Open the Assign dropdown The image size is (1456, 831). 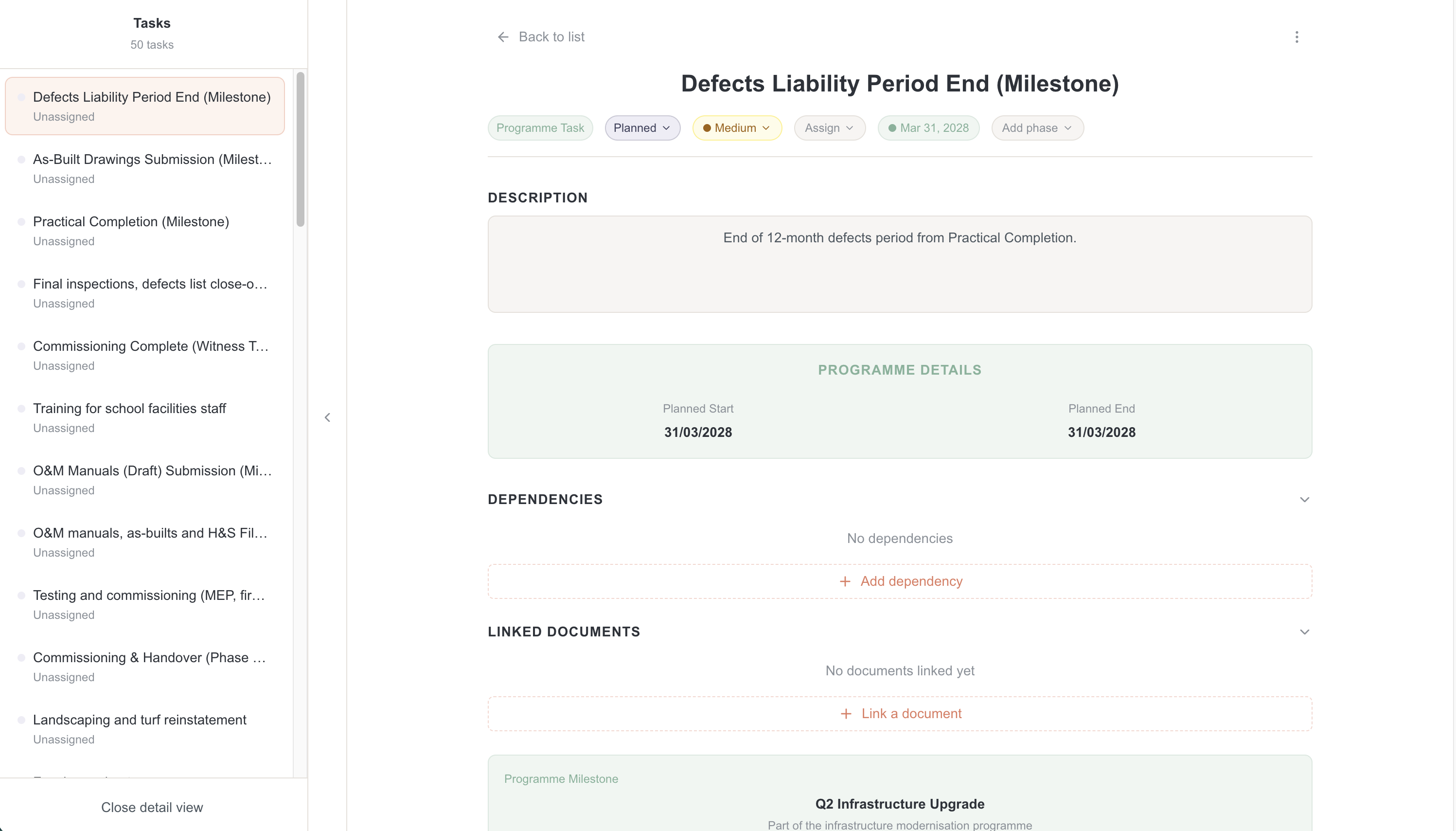(829, 128)
